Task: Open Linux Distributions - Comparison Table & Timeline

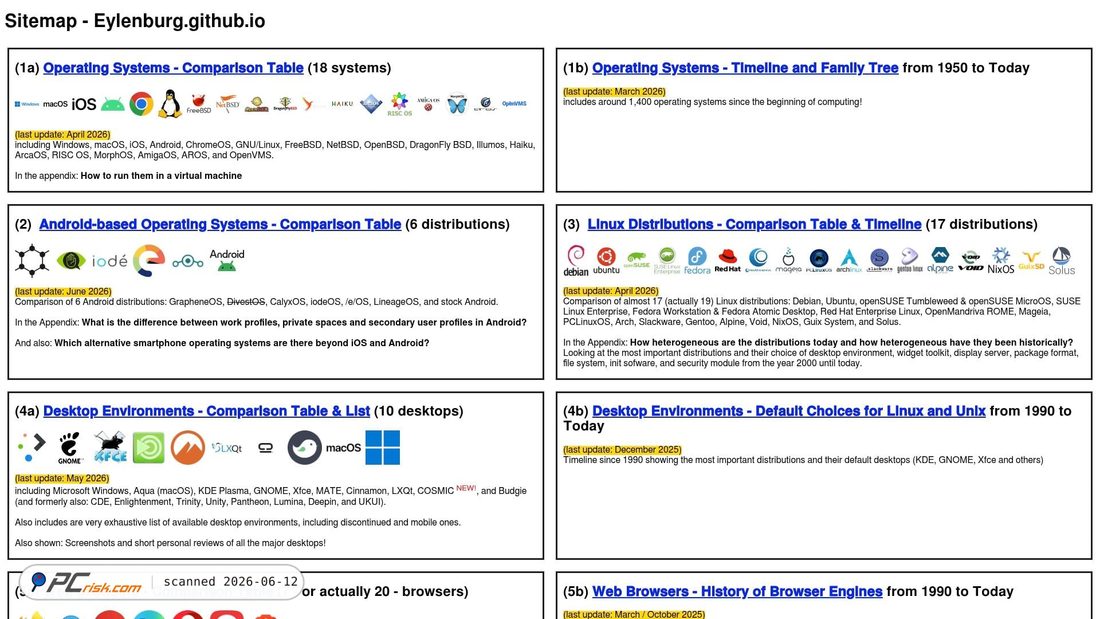Action: 754,225
